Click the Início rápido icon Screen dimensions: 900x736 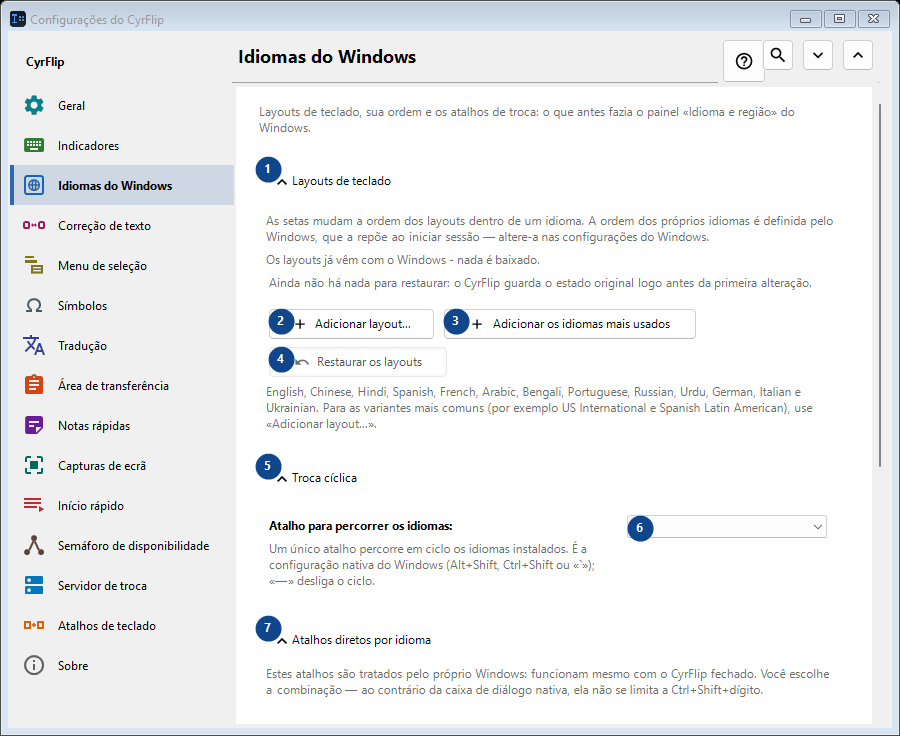(x=34, y=505)
